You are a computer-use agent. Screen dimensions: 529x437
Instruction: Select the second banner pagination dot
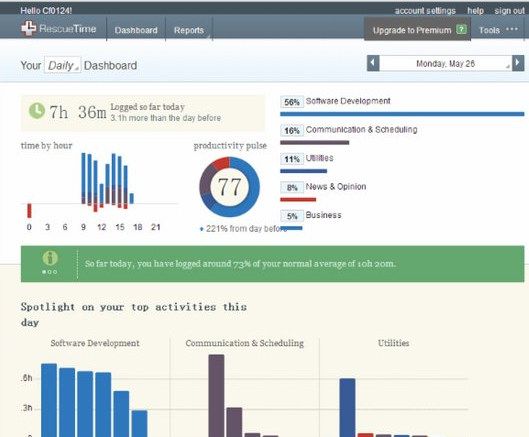[50, 272]
